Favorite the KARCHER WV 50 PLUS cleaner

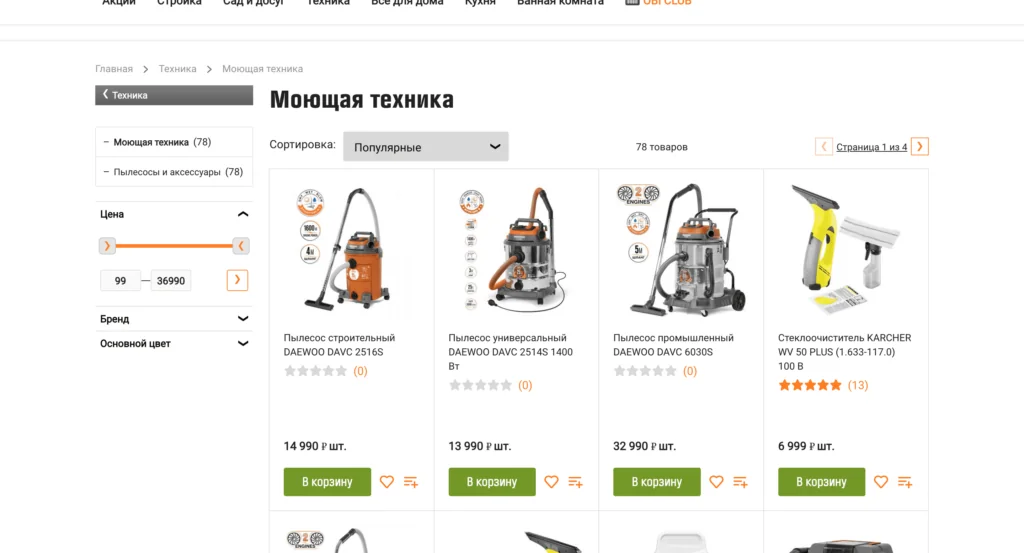tap(881, 482)
